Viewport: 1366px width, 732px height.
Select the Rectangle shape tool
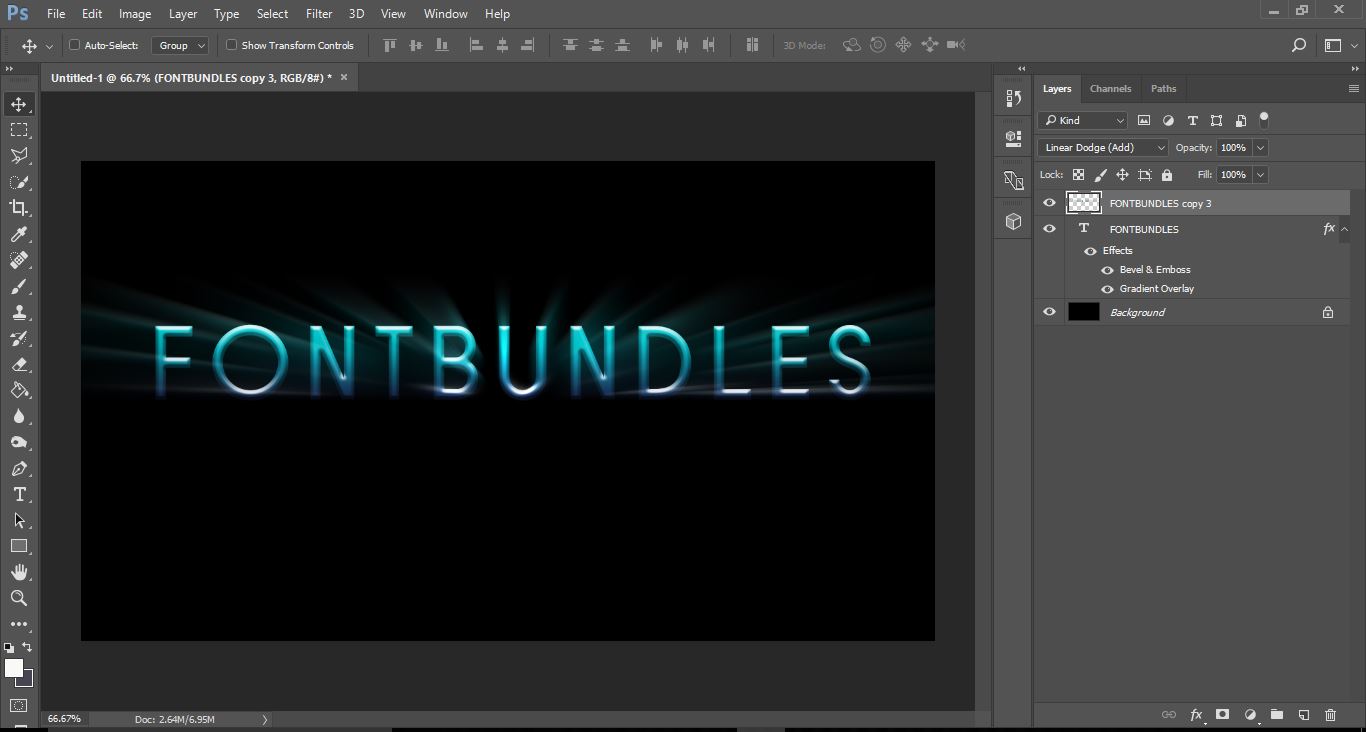(x=19, y=546)
